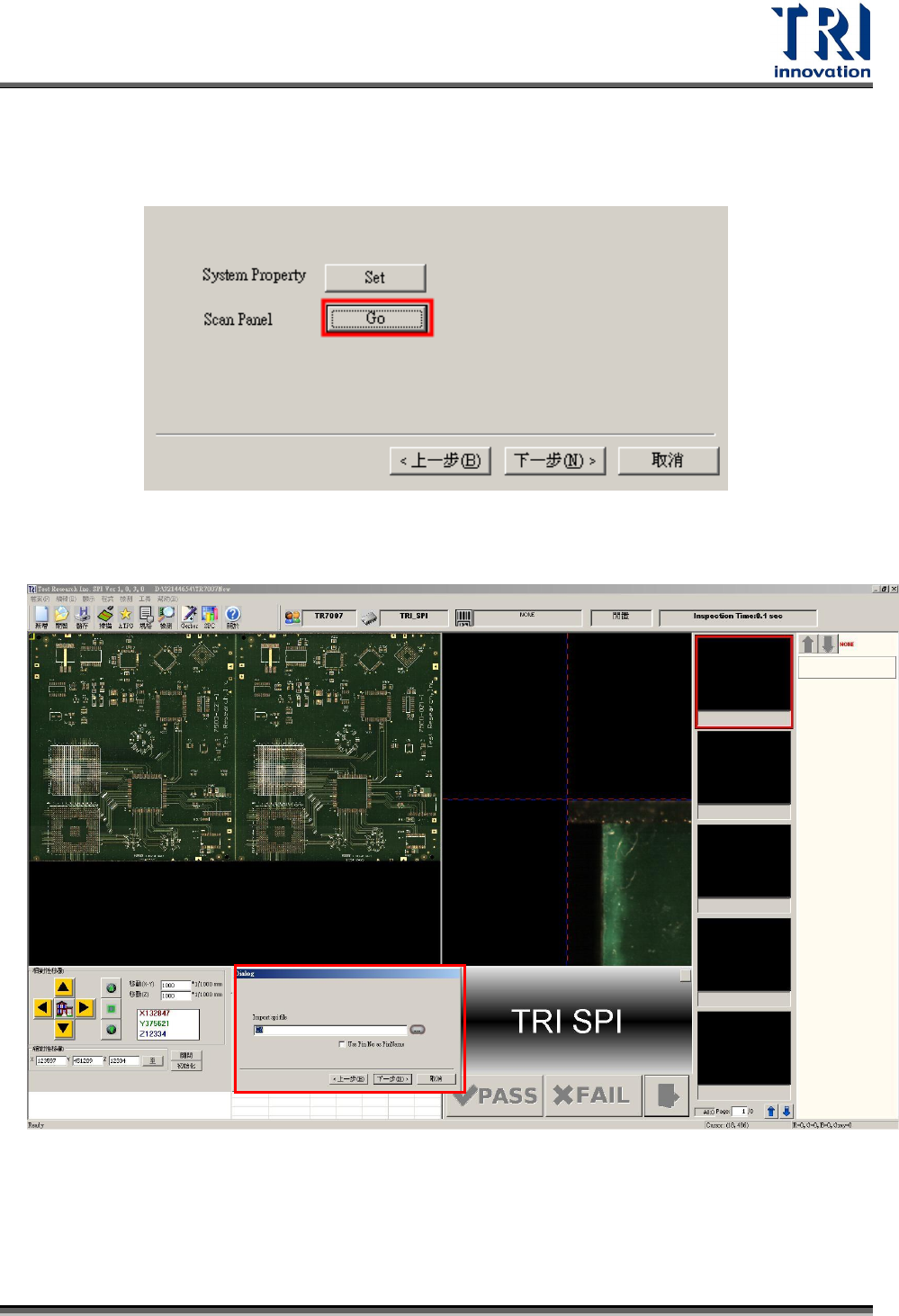Click the 取消 cancel button in upper wizard

coord(668,461)
